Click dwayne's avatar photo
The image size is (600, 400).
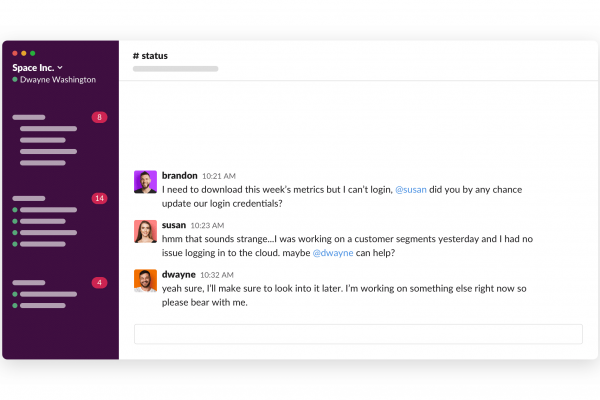pyautogui.click(x=145, y=281)
